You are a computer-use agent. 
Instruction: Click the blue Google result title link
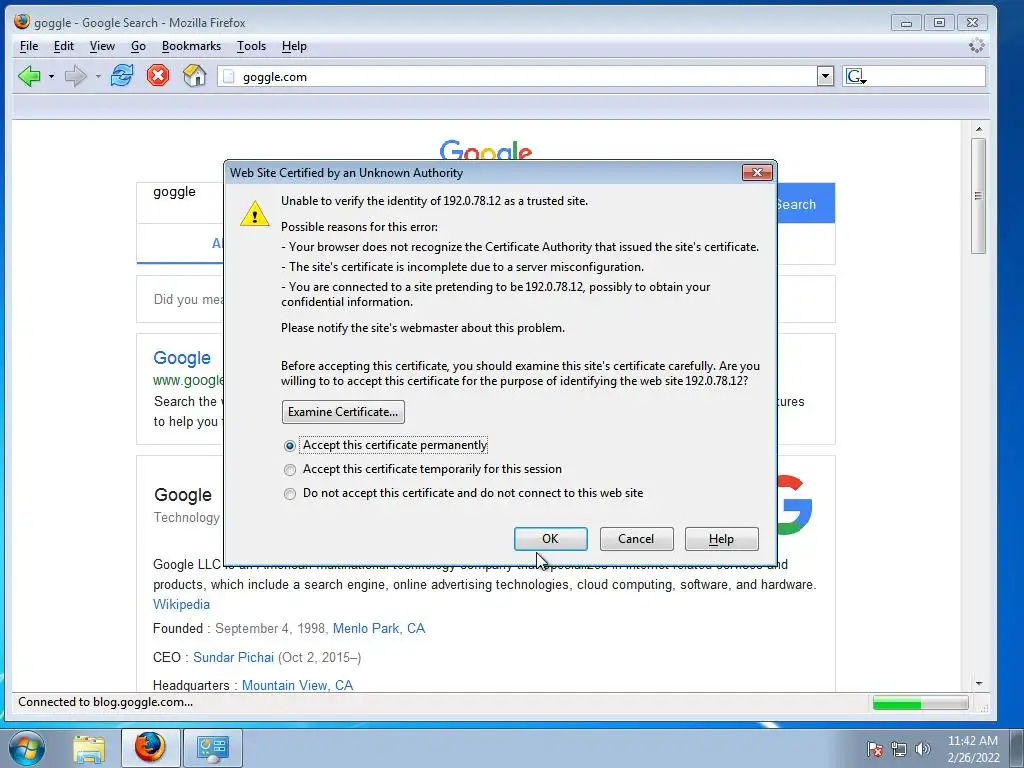182,358
